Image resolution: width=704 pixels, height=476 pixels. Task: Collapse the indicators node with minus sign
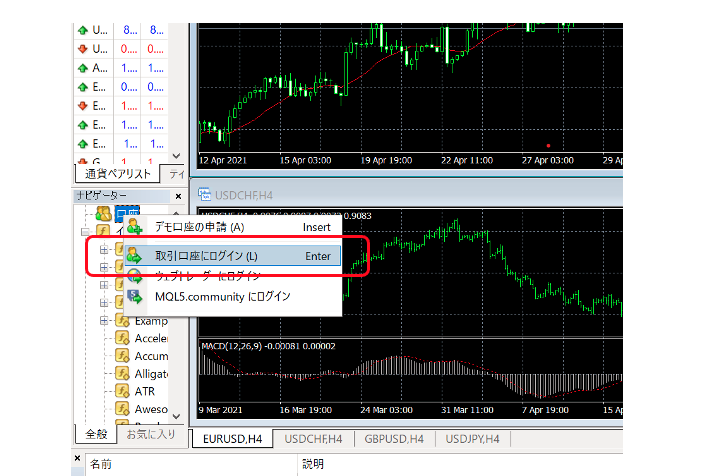point(84,232)
